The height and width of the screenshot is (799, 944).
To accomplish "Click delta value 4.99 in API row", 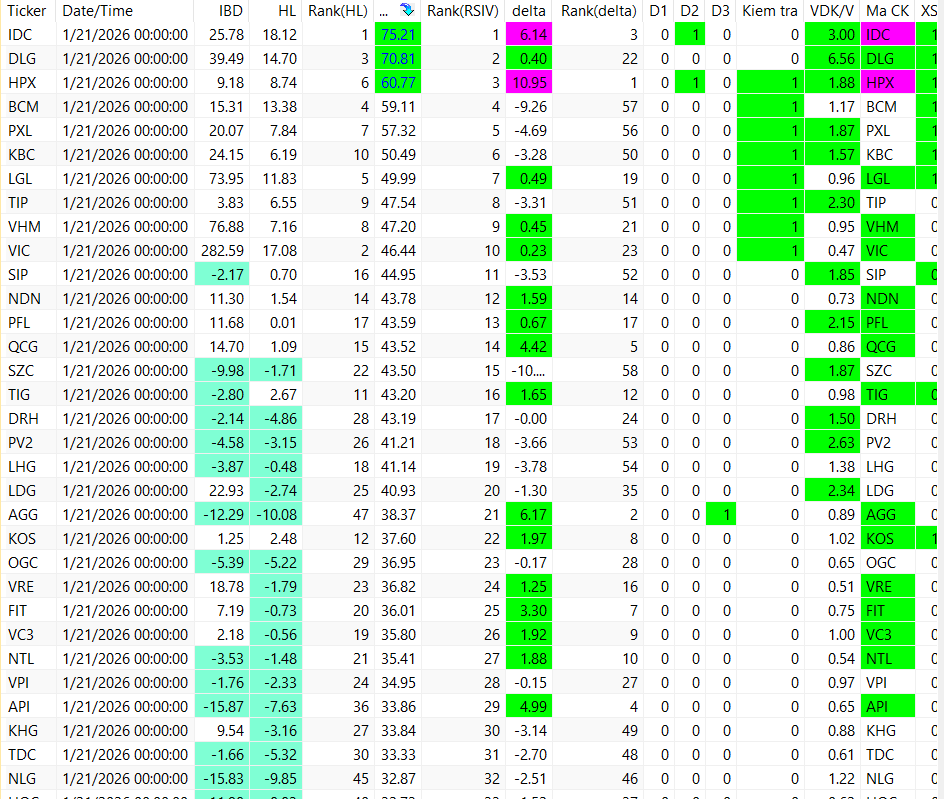I will click(529, 706).
